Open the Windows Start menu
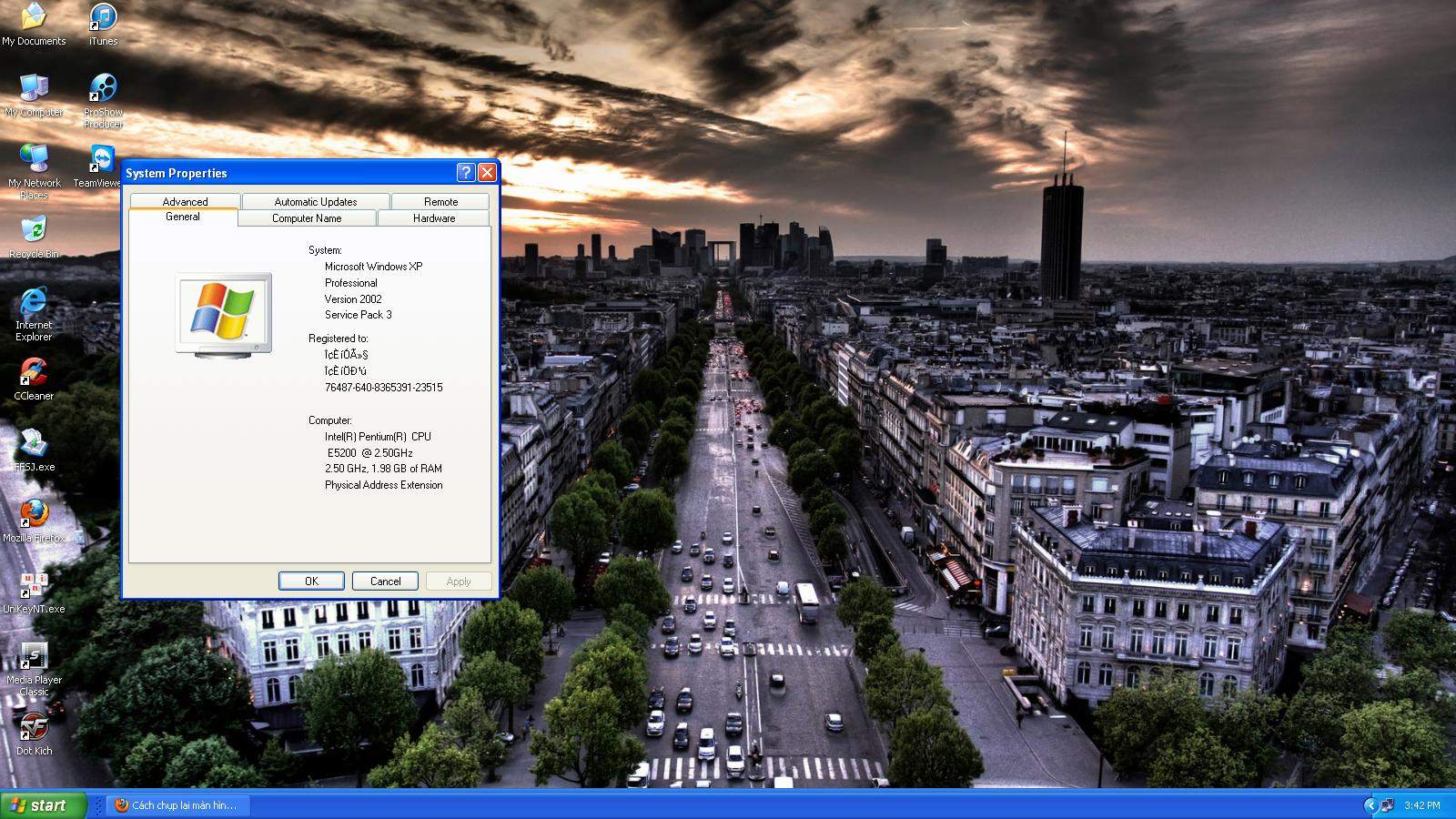 click(x=43, y=805)
